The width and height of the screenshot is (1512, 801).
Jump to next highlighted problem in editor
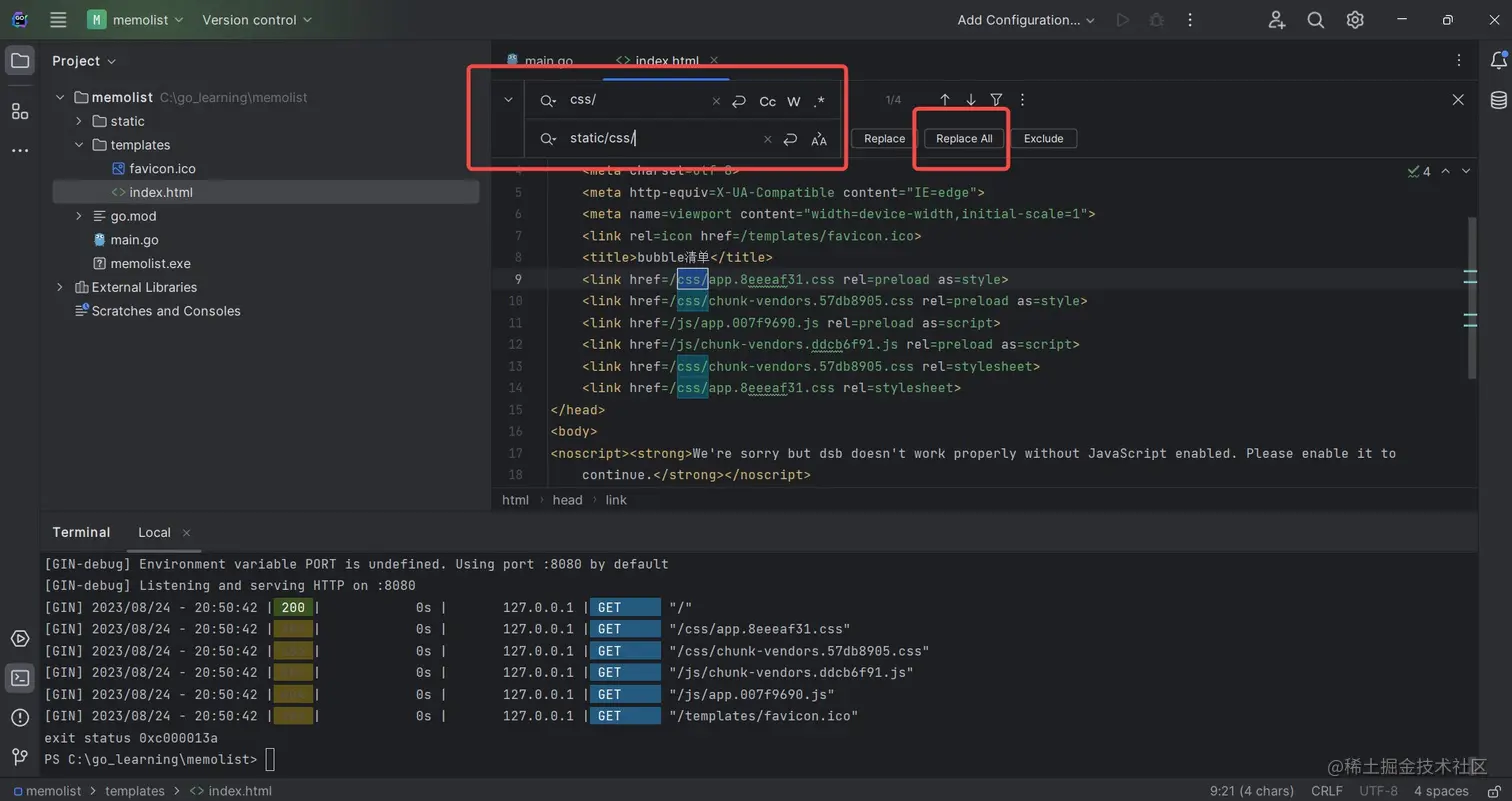(1466, 171)
